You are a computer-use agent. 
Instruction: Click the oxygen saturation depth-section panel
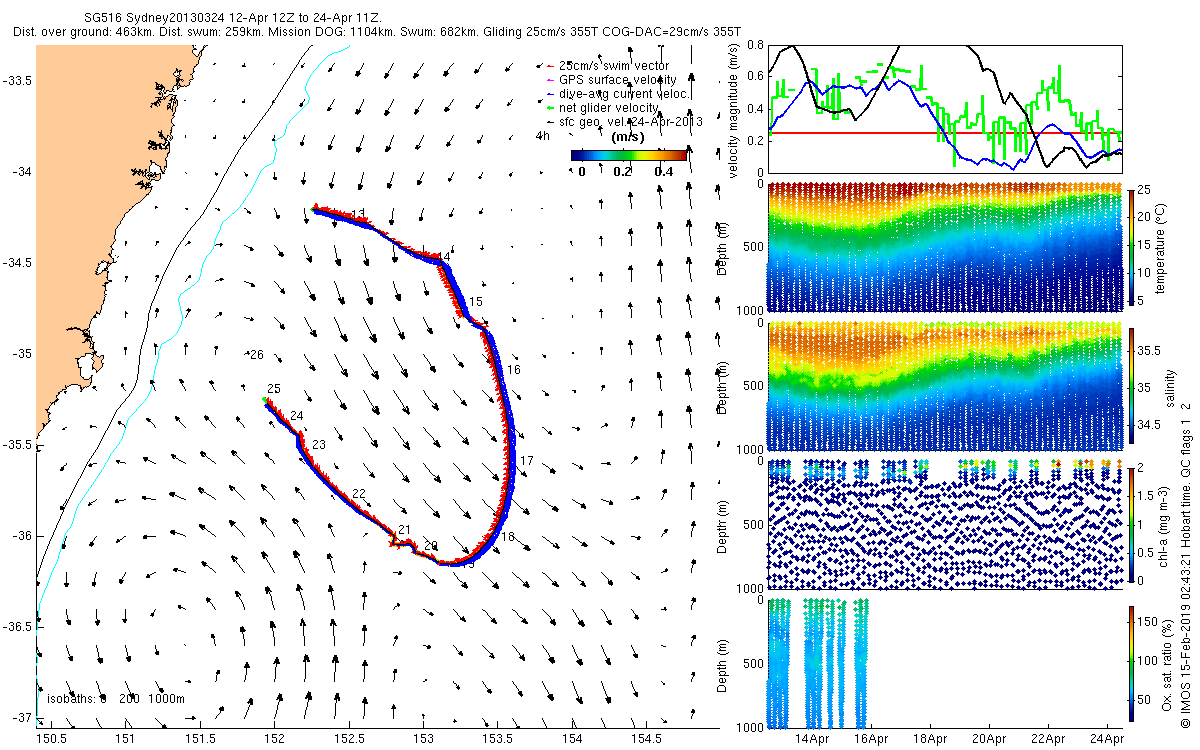tap(944, 663)
